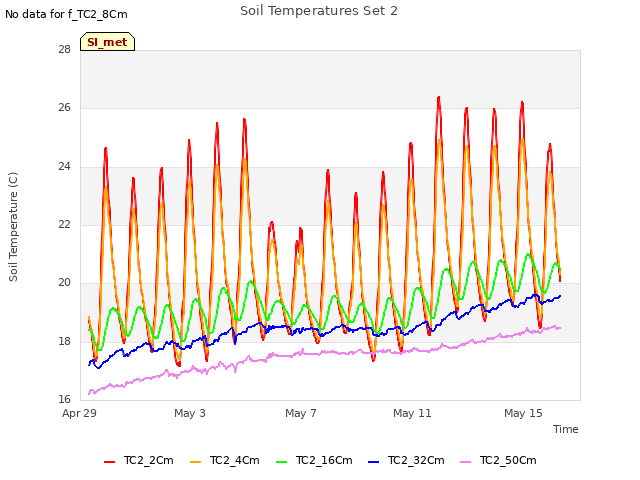Toggle the TC2_4Cm legend entry

pos(225,461)
